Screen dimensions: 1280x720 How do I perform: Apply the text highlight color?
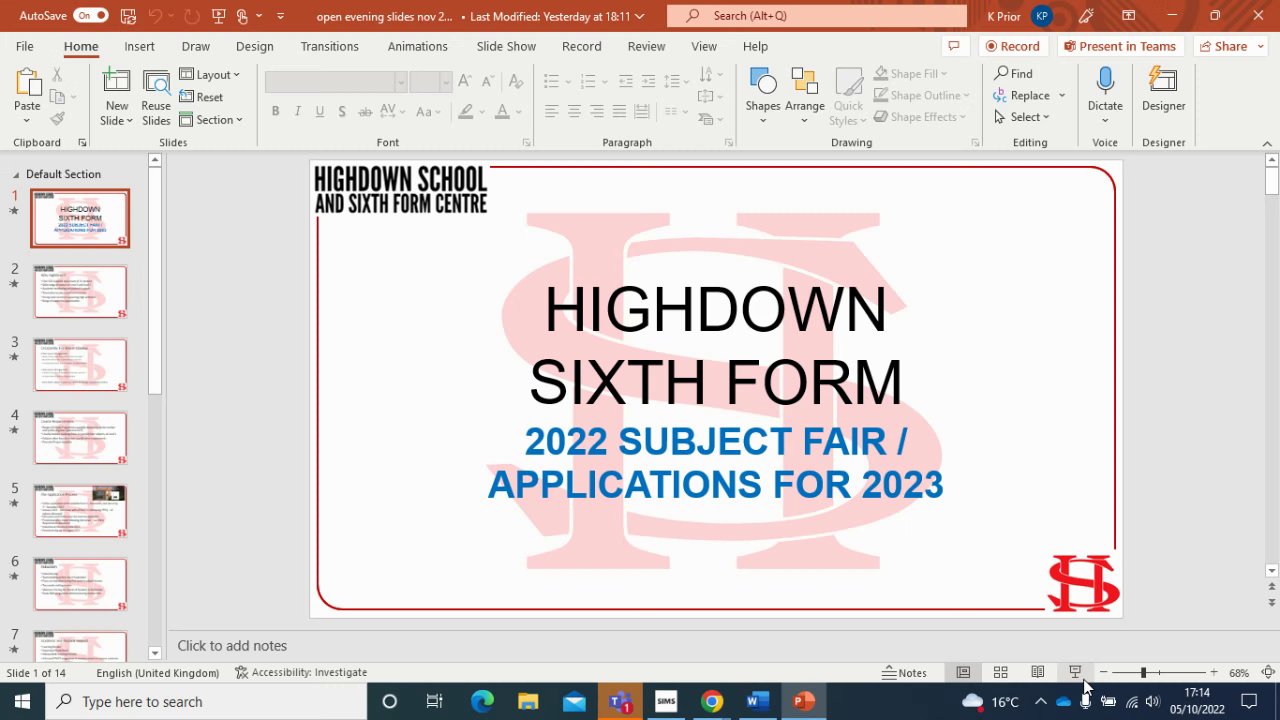466,111
